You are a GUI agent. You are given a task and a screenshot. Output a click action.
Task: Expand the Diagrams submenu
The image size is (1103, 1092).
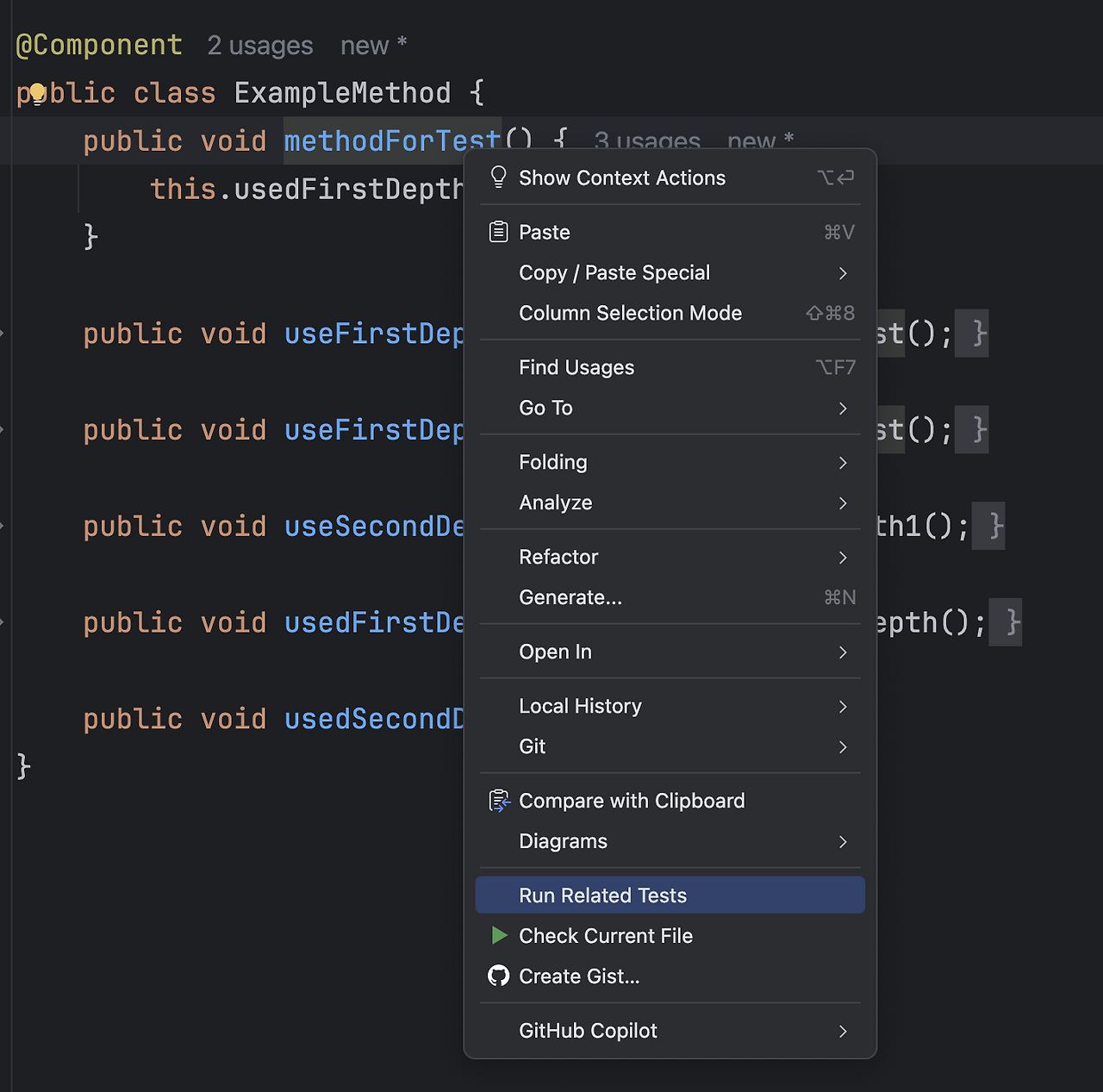pyautogui.click(x=670, y=841)
